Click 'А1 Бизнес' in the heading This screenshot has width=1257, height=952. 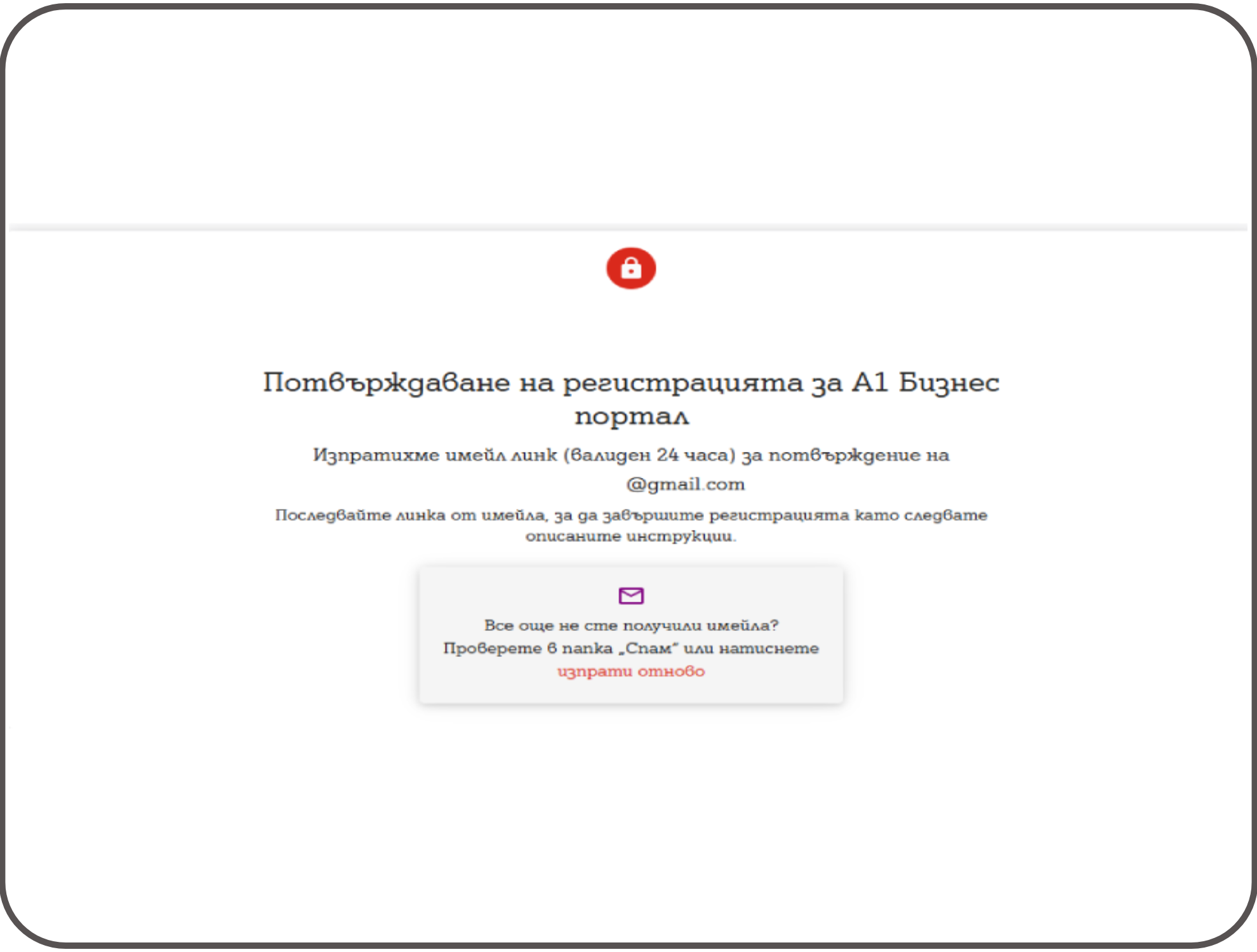coord(925,382)
